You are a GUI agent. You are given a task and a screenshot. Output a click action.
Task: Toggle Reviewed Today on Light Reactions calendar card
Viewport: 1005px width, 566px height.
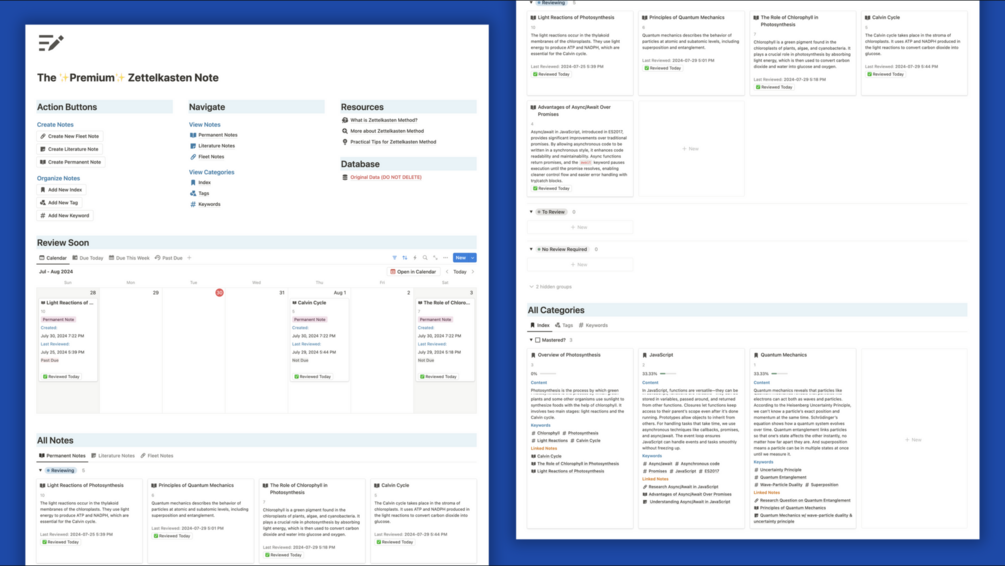click(x=62, y=376)
